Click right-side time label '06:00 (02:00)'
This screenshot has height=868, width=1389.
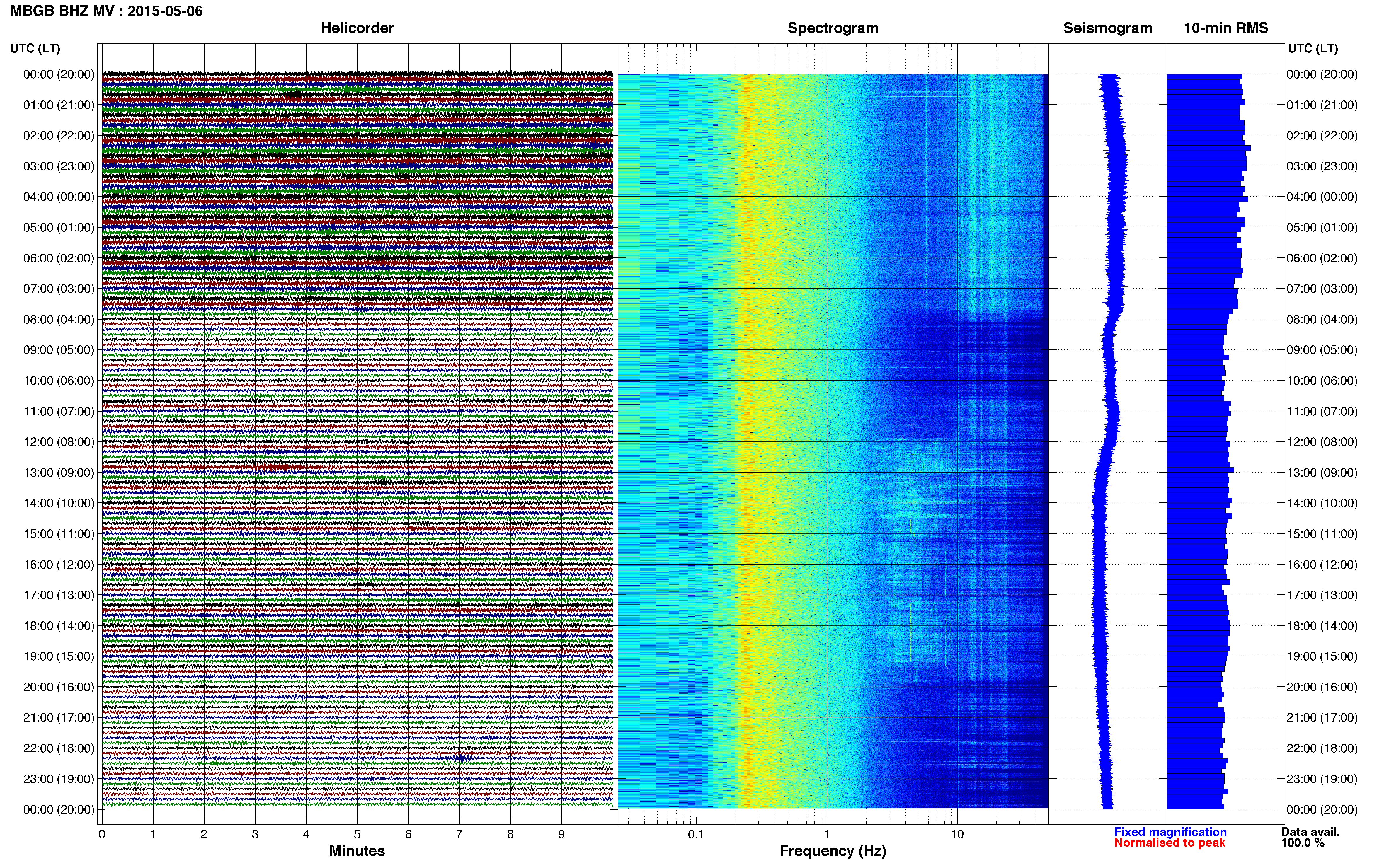pos(1322,258)
